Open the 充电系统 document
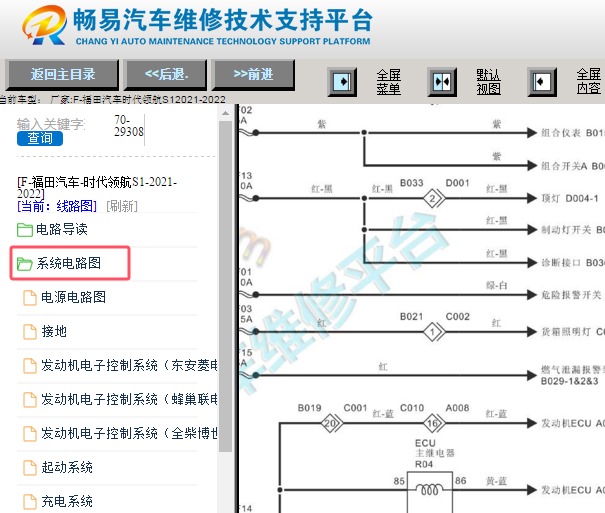605x513 pixels. tap(67, 501)
